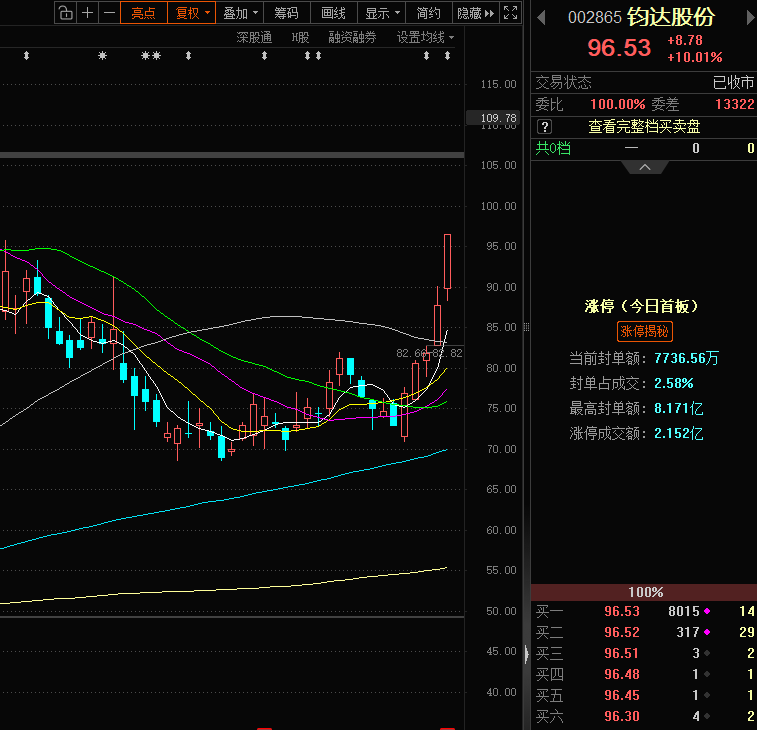Click the cyan long-term moving average line
This screenshot has width=757, height=730.
(222, 501)
